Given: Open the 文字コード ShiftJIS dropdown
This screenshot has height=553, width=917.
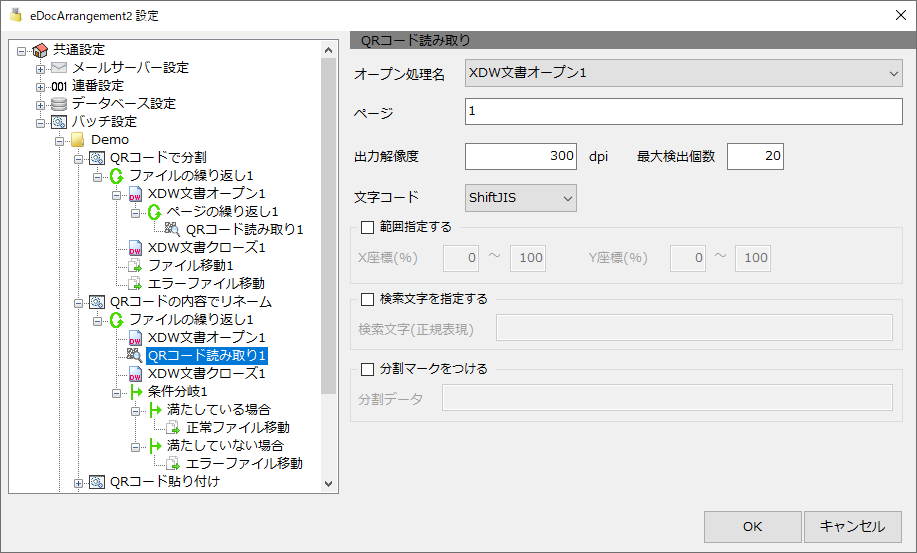Looking at the screenshot, I should click(520, 198).
